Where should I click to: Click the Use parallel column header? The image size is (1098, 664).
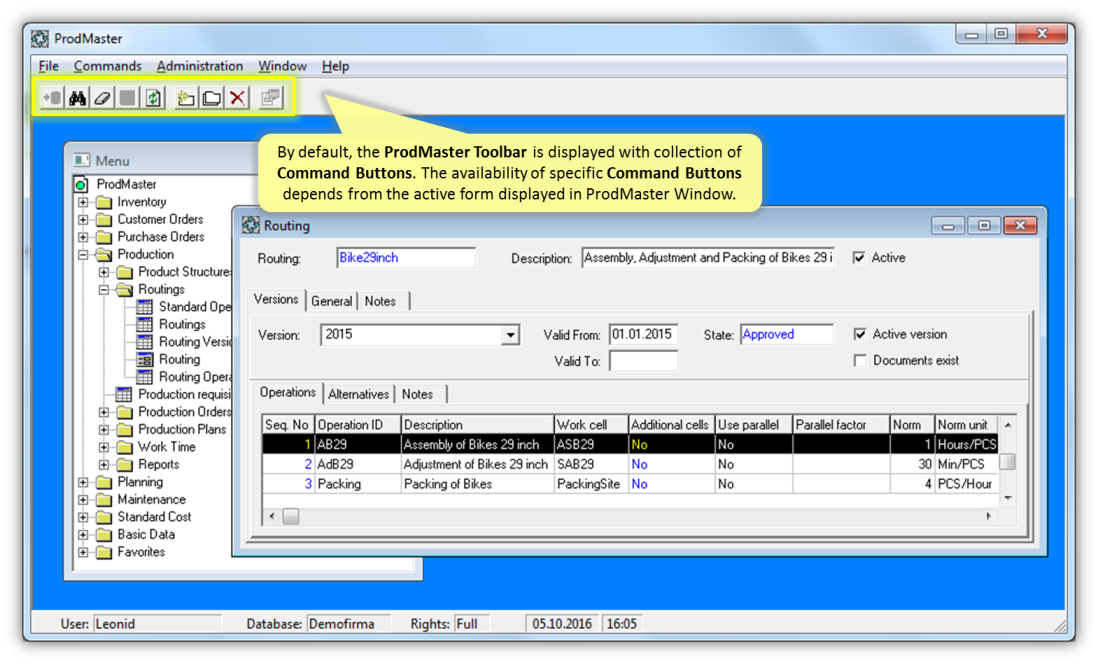pyautogui.click(x=753, y=424)
